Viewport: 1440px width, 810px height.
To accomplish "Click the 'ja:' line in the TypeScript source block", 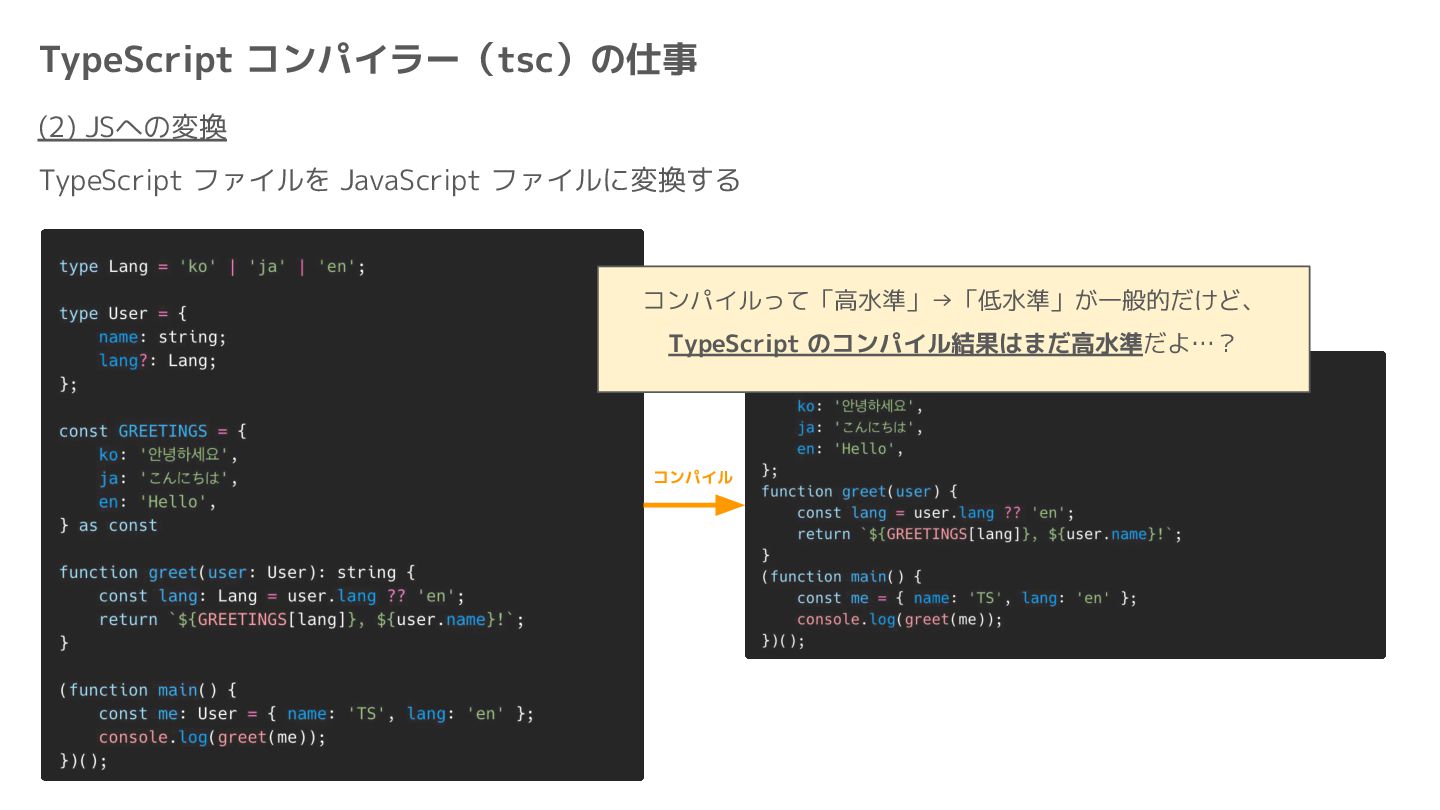I will pos(168,478).
